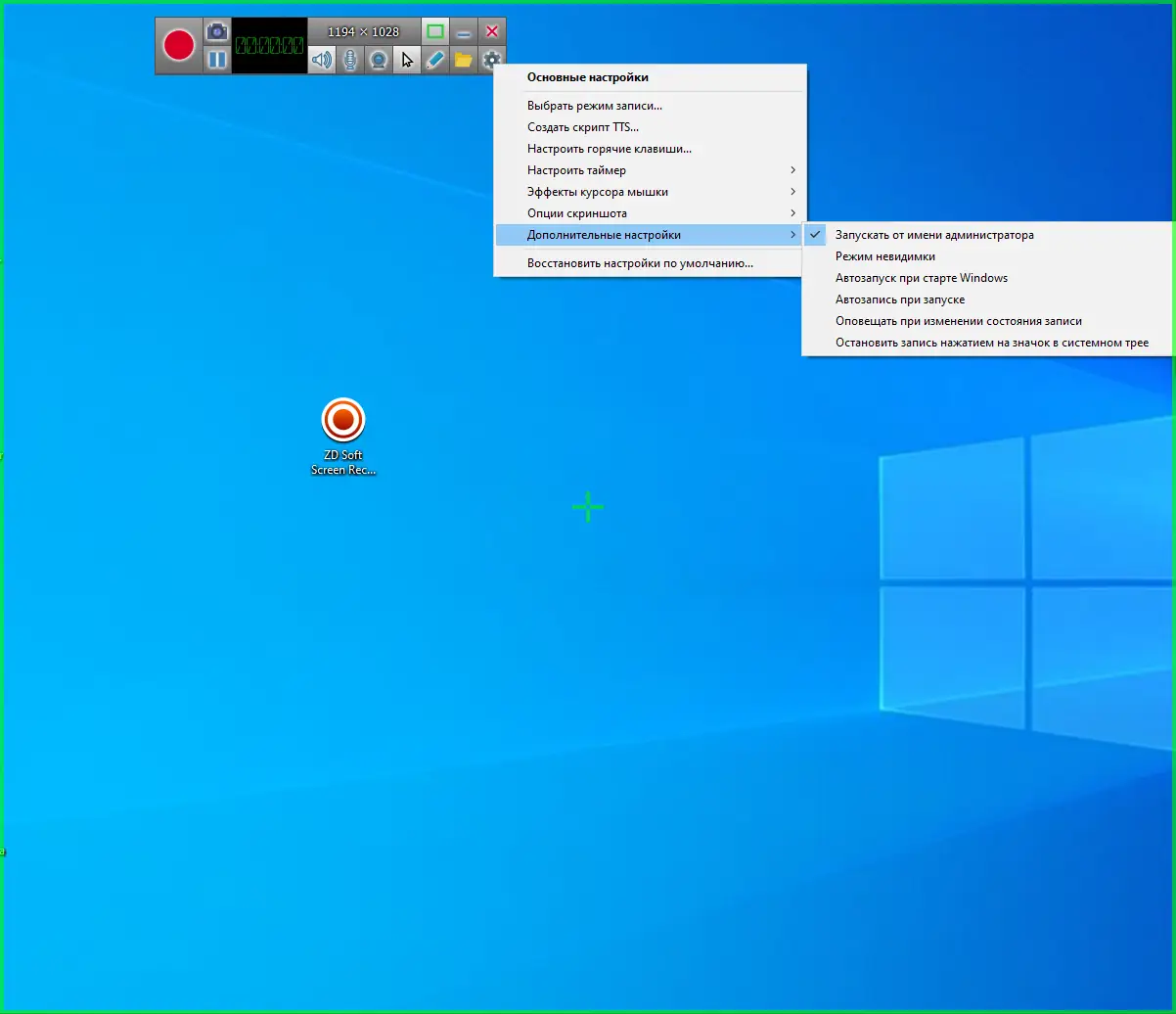This screenshot has width=1176, height=1014.
Task: Toggle microphone recording icon
Action: (x=349, y=60)
